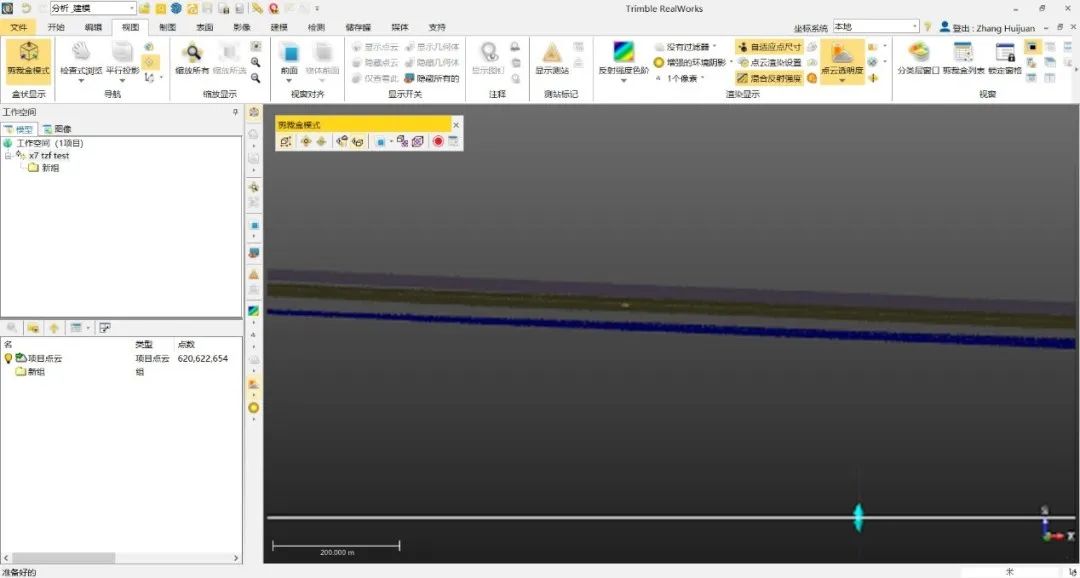Toggle the 自适应点尺寸 adaptive point size option
Viewport: 1080px width, 578px height.
[769, 47]
